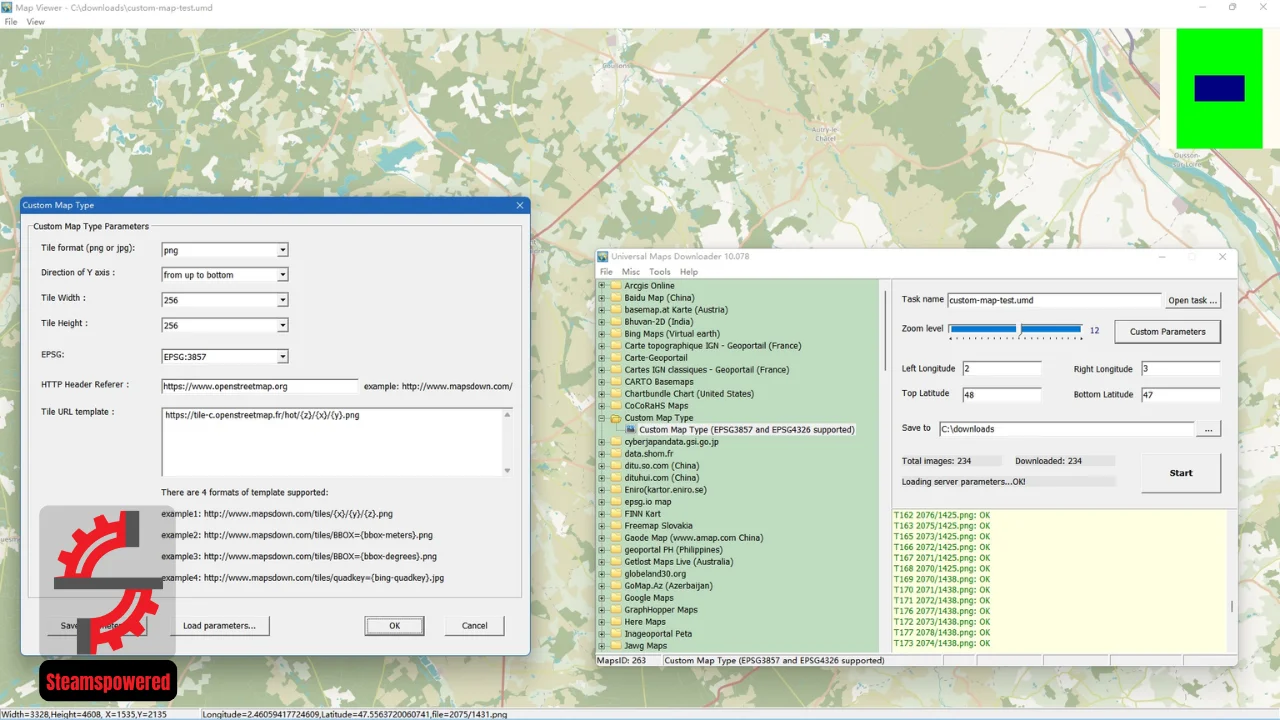Click the Custom Parameters button

tap(1167, 332)
